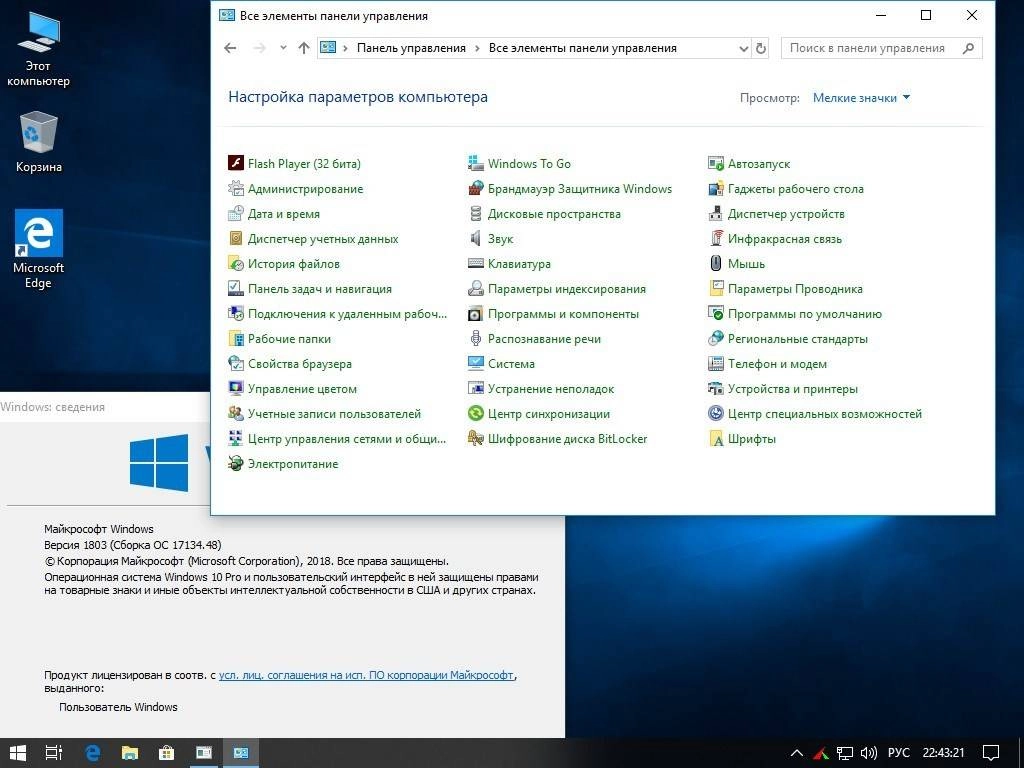The image size is (1024, 768).
Task: Open the Электропитание icon
Action: pos(236,464)
